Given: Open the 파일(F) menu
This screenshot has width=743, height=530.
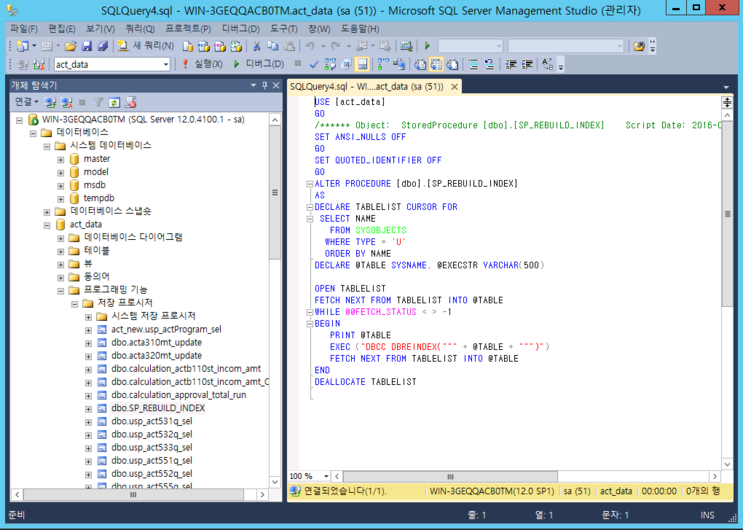Looking at the screenshot, I should 24,29.
